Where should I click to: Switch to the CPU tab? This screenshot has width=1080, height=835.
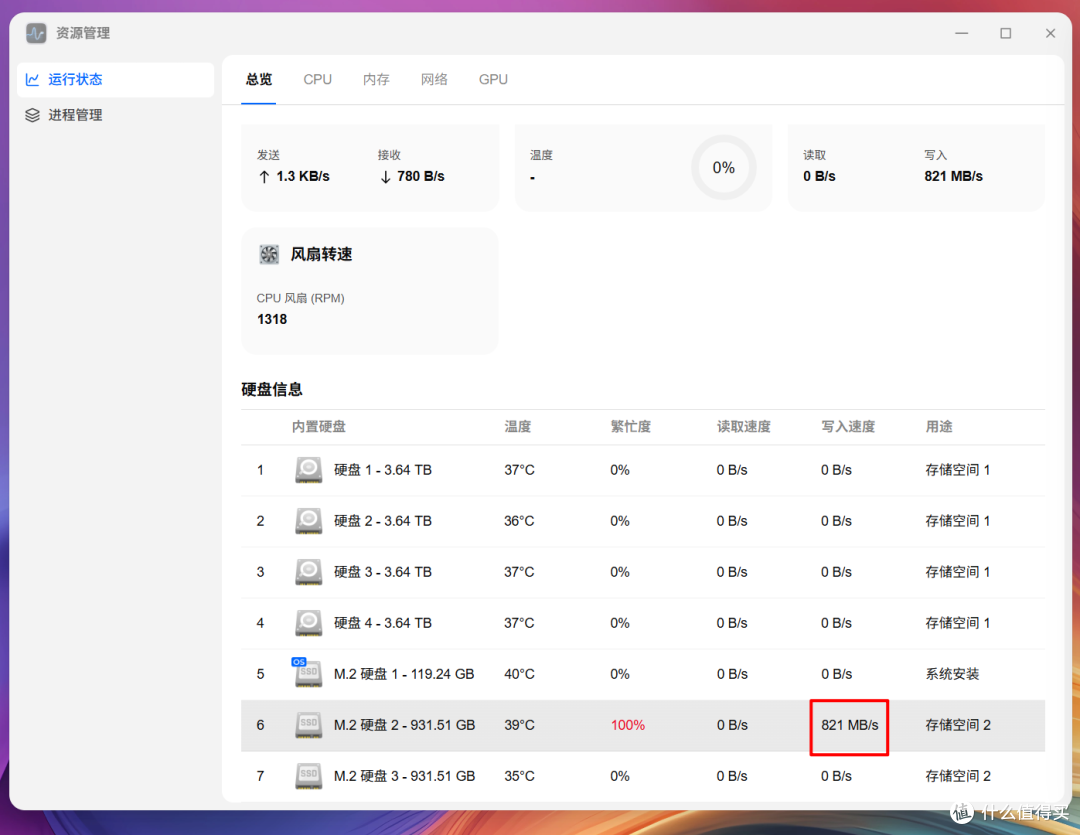[318, 79]
